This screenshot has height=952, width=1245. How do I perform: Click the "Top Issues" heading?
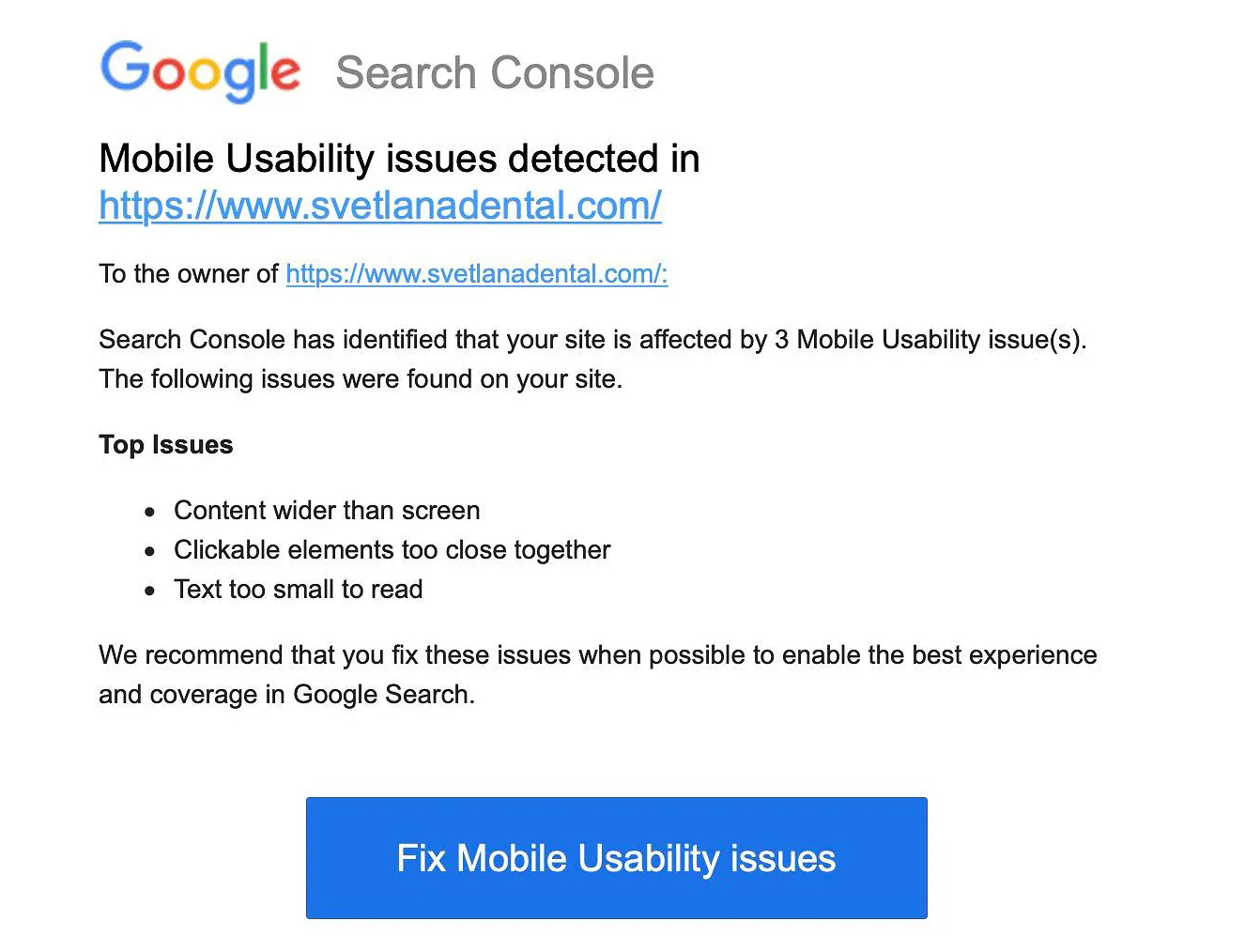click(x=166, y=445)
